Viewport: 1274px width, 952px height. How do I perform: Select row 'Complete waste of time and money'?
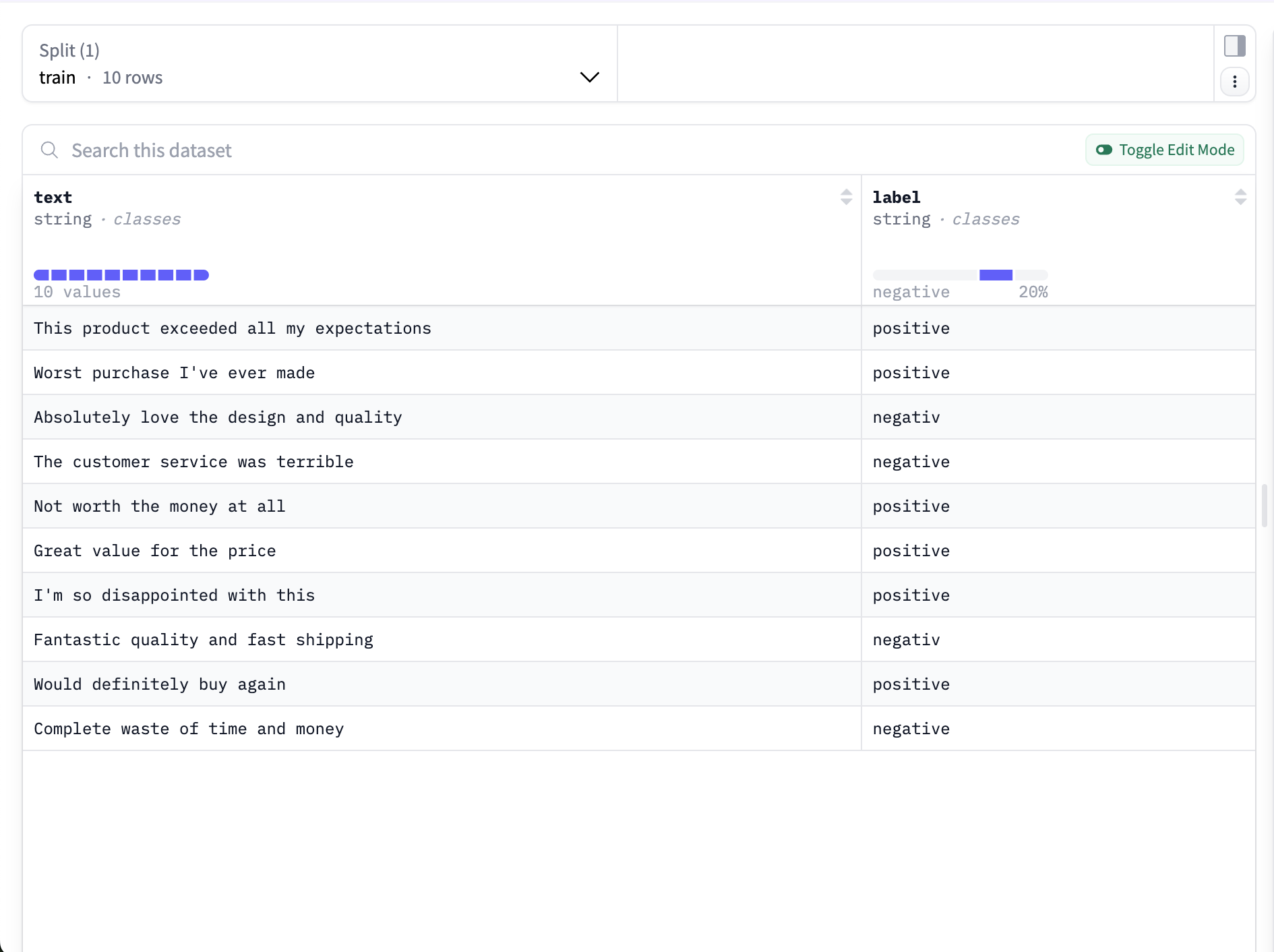[189, 728]
